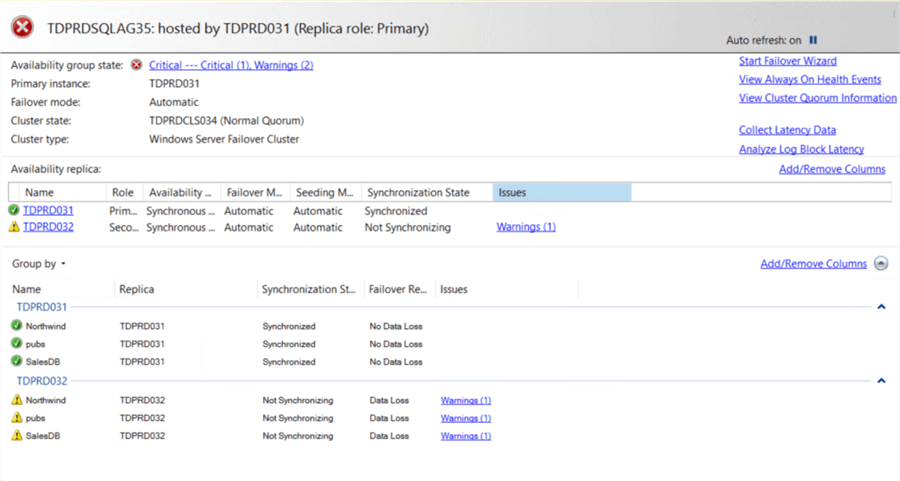Collapse the TDPRD032 database group
Viewport: 900px width, 481px height.
click(881, 381)
